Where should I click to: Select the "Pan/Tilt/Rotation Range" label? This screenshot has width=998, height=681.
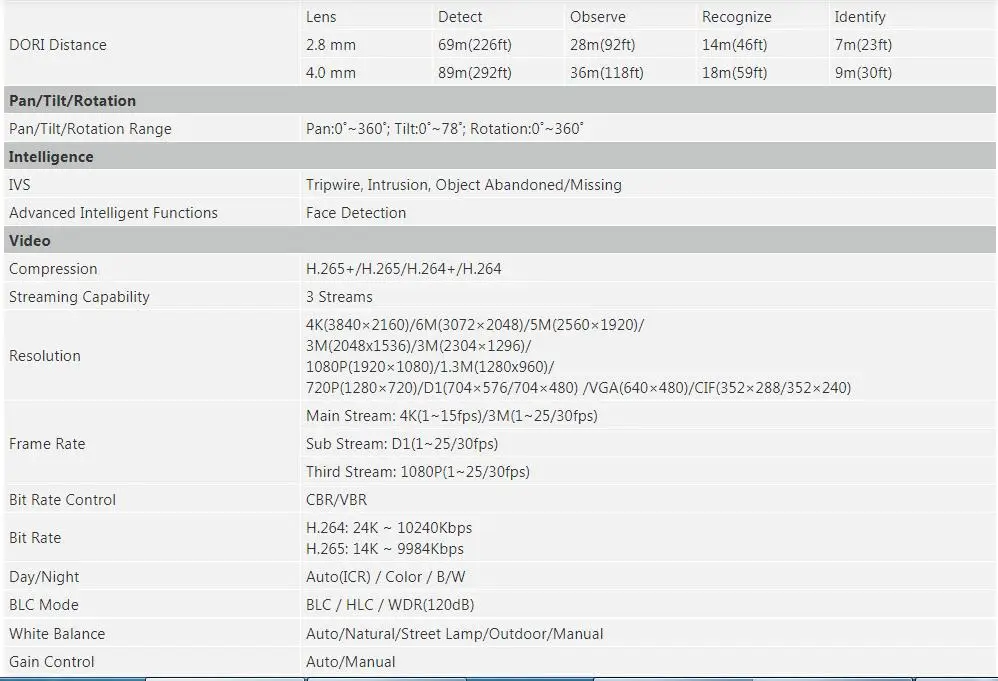pyautogui.click(x=90, y=129)
